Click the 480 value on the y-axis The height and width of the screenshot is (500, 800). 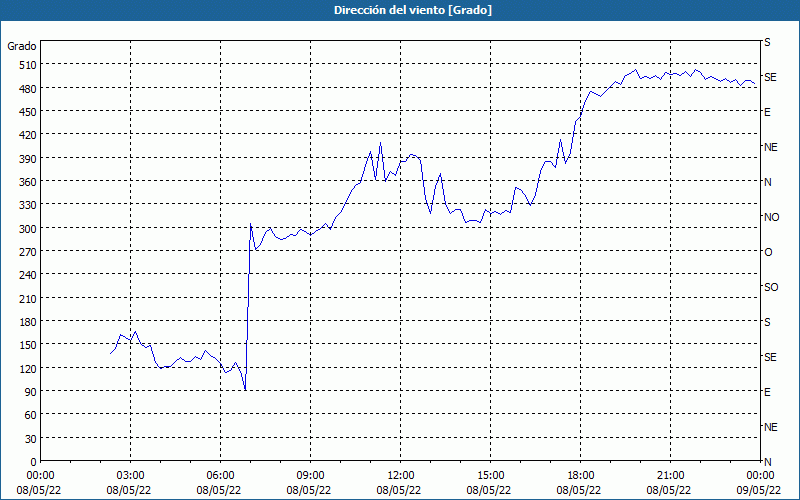pyautogui.click(x=28, y=89)
